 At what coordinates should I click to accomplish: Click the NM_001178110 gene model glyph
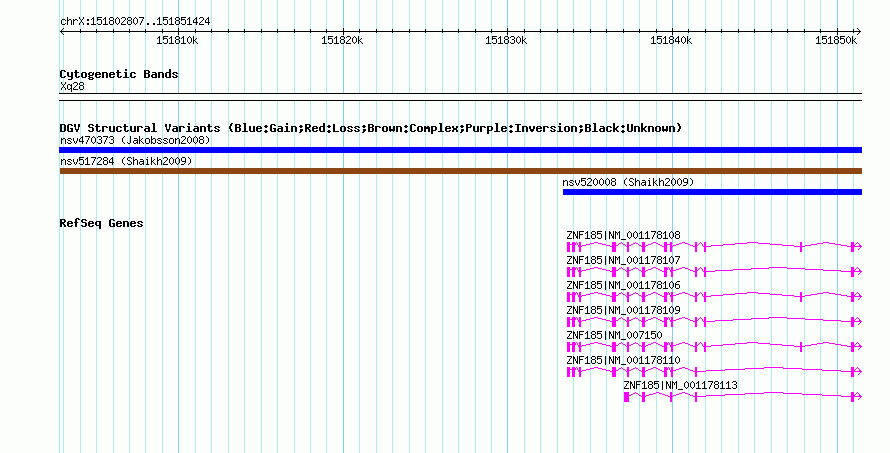point(714,371)
